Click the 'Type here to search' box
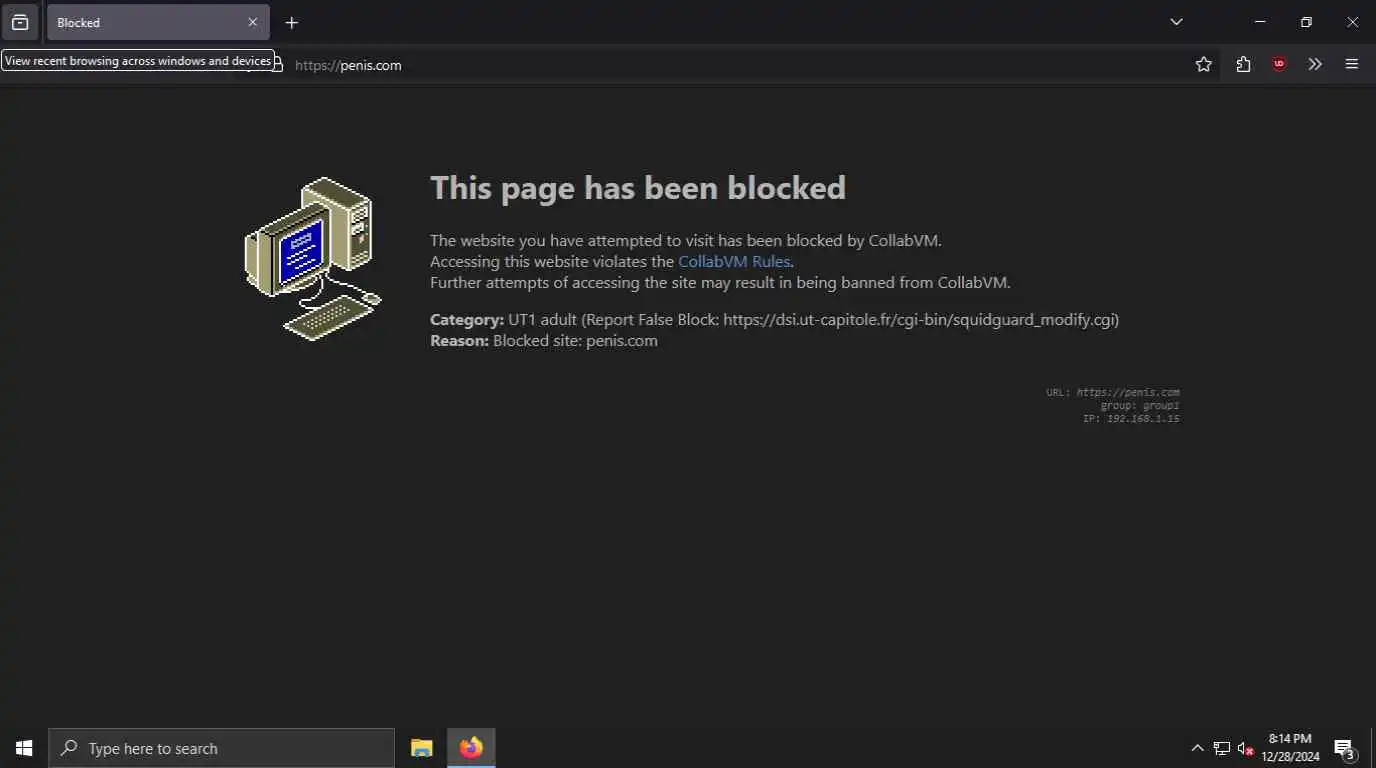The image size is (1376, 768). coord(221,748)
